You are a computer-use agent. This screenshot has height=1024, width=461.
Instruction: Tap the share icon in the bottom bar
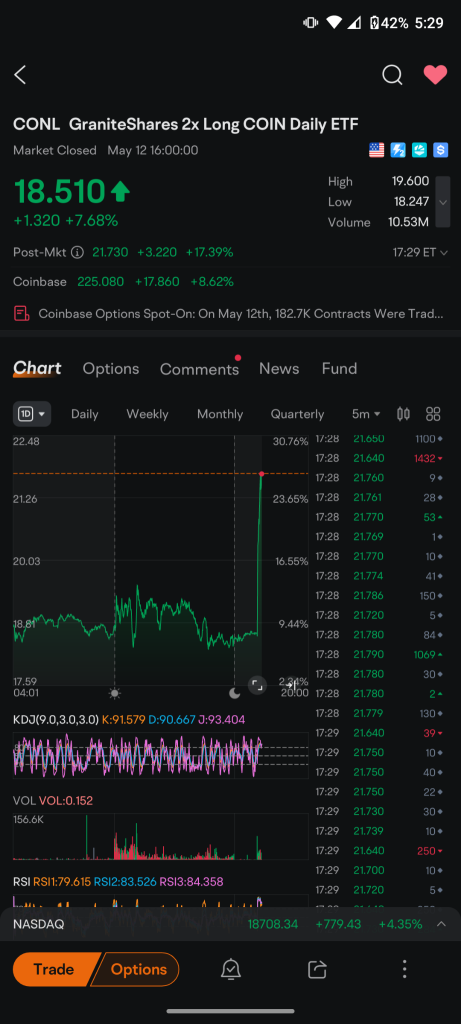(x=317, y=970)
